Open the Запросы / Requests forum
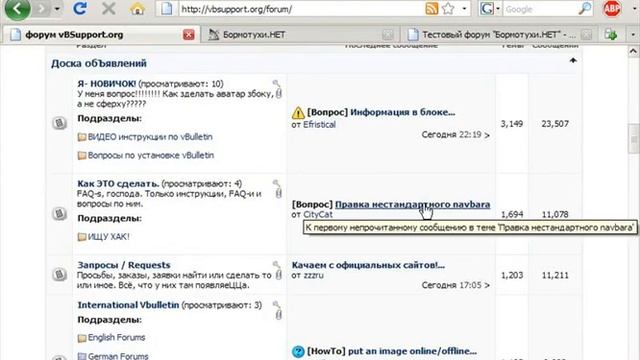 124,265
